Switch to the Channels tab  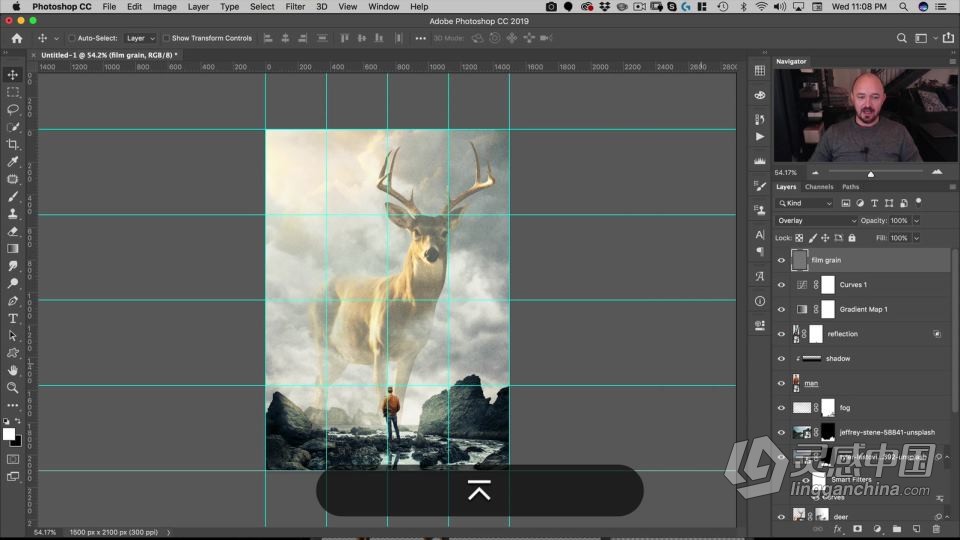(x=819, y=187)
